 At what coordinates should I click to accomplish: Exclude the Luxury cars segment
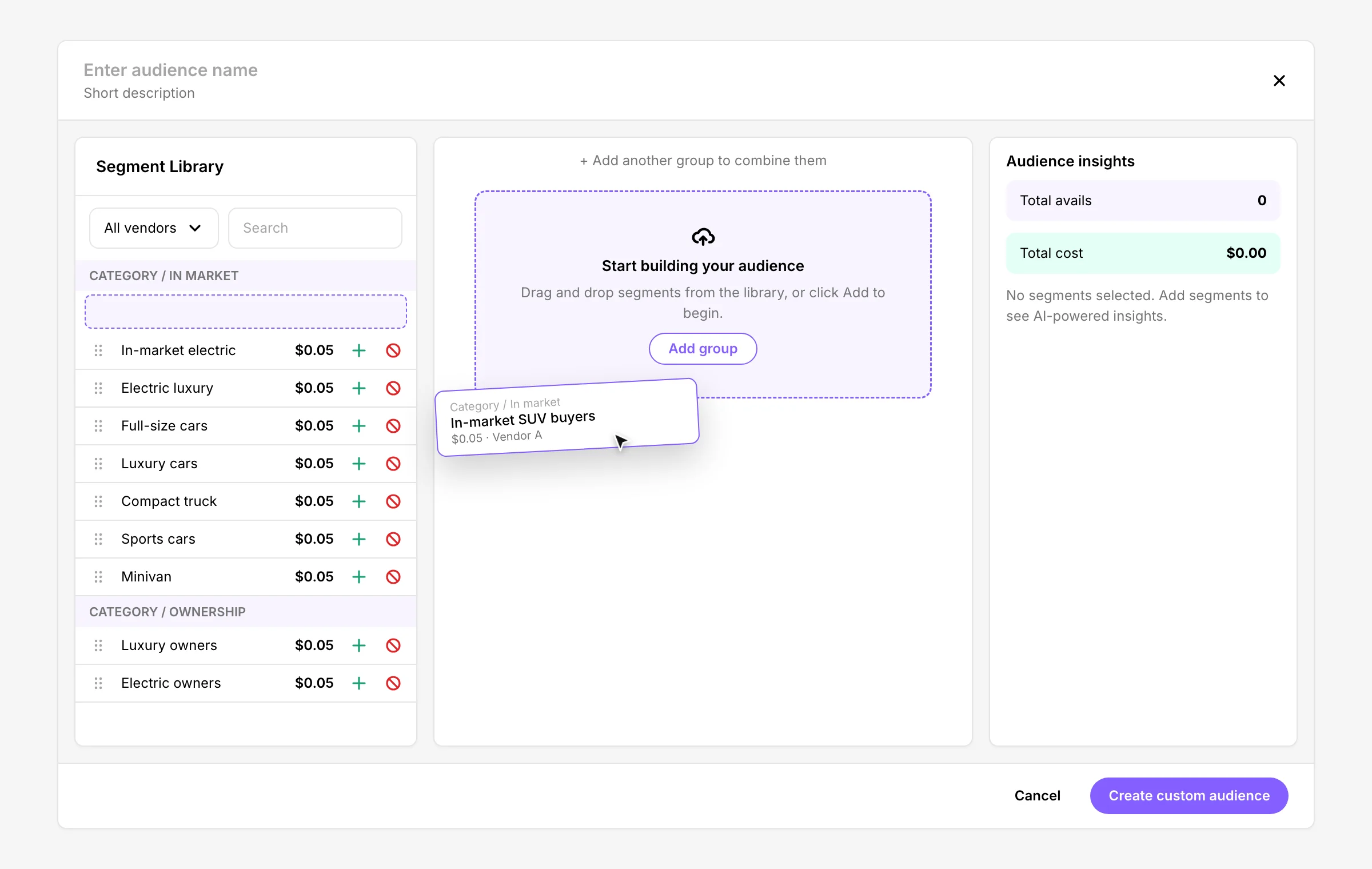tap(393, 464)
